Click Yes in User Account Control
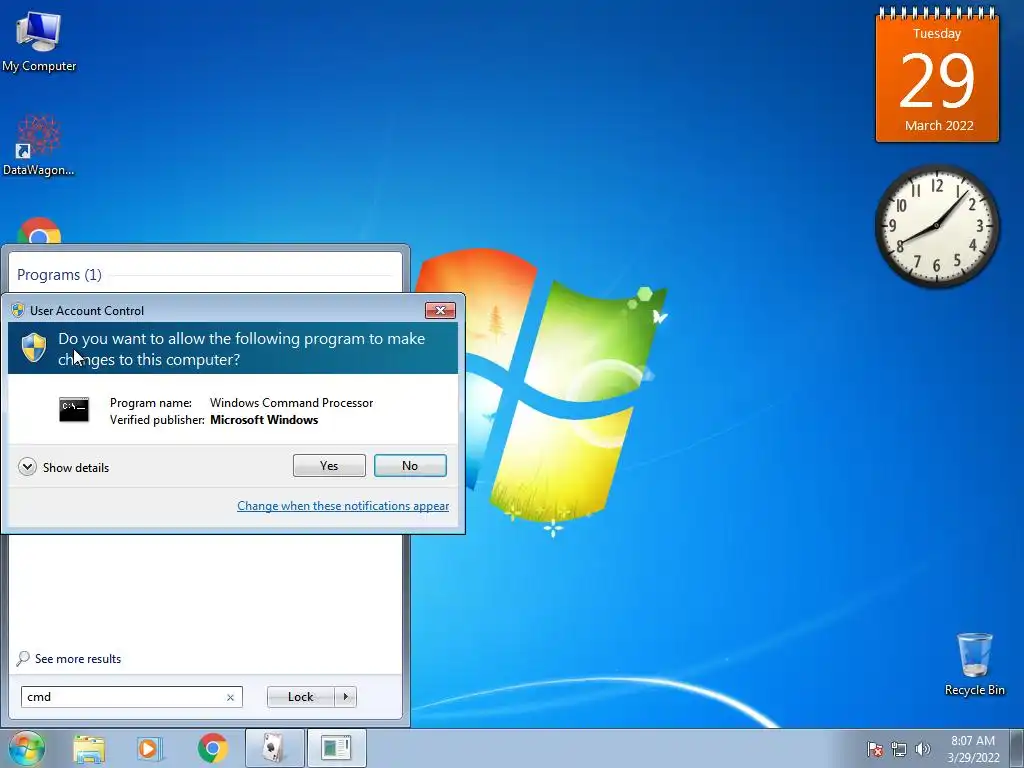Screen dimensions: 1024x768 pyautogui.click(x=329, y=466)
